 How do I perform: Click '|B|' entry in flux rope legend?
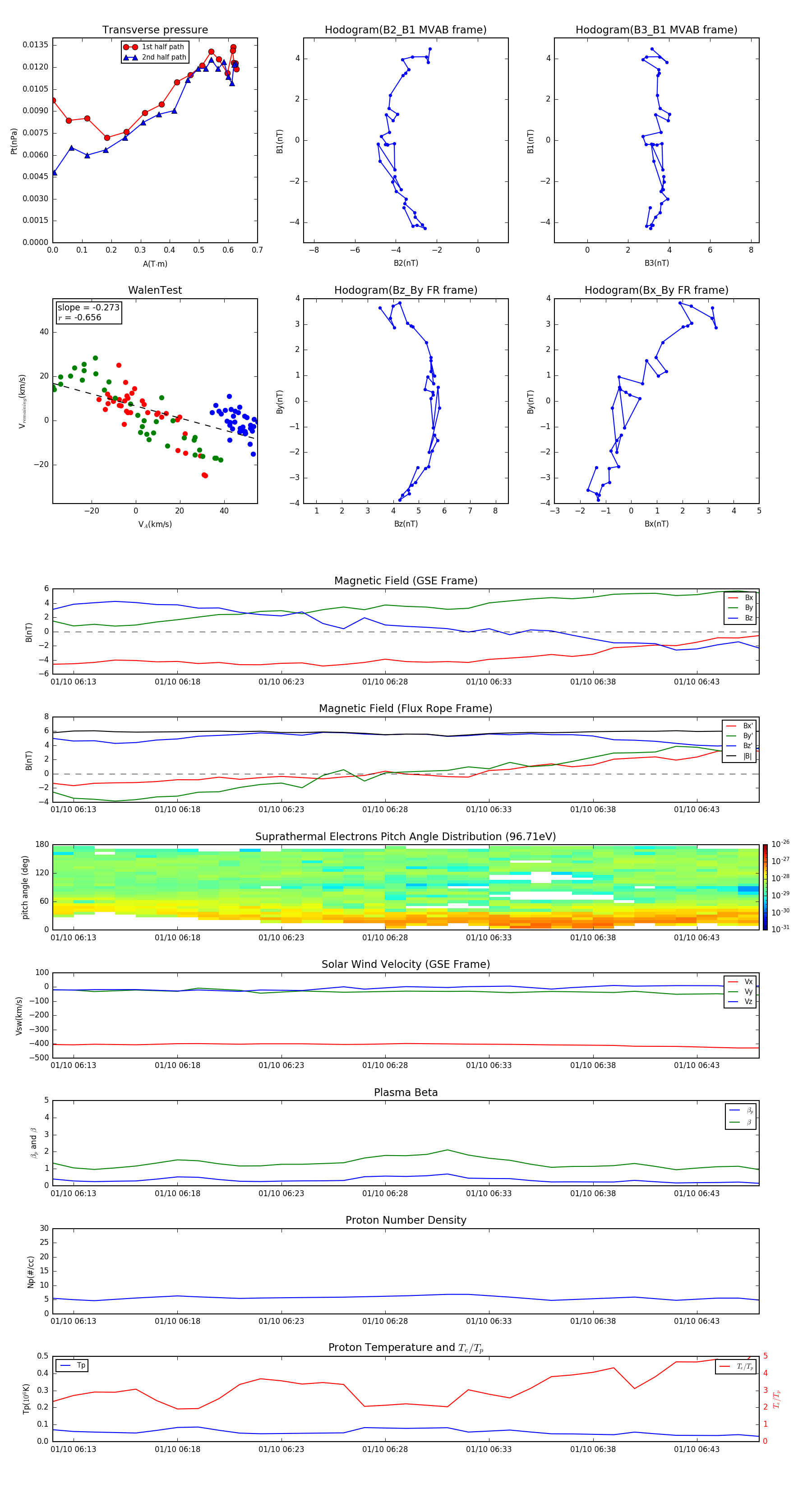pos(740,756)
